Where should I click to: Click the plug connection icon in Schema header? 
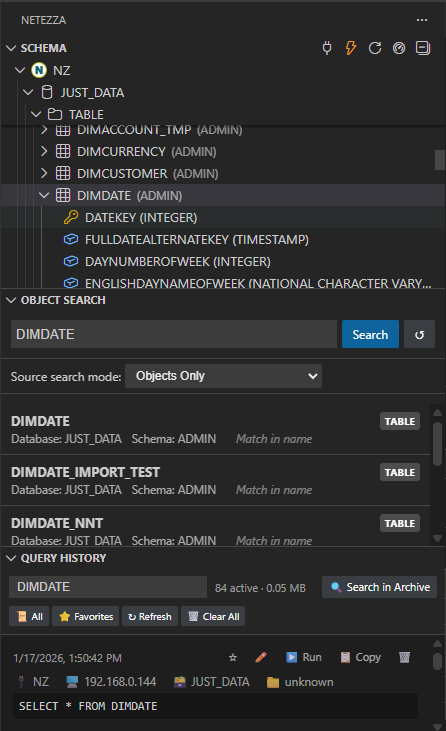click(327, 48)
